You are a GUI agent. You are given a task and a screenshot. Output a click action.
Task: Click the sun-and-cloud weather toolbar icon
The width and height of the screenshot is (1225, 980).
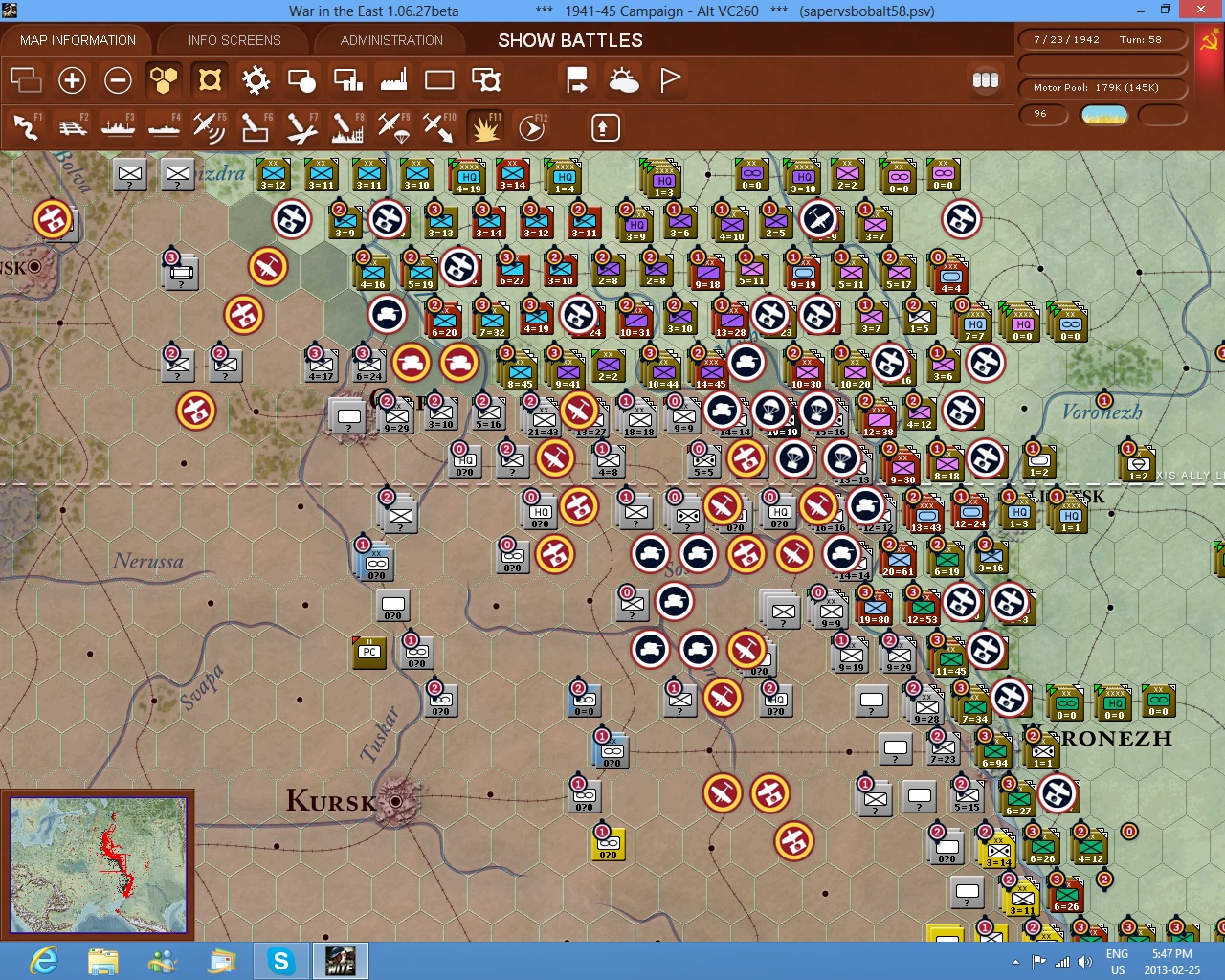[x=623, y=79]
